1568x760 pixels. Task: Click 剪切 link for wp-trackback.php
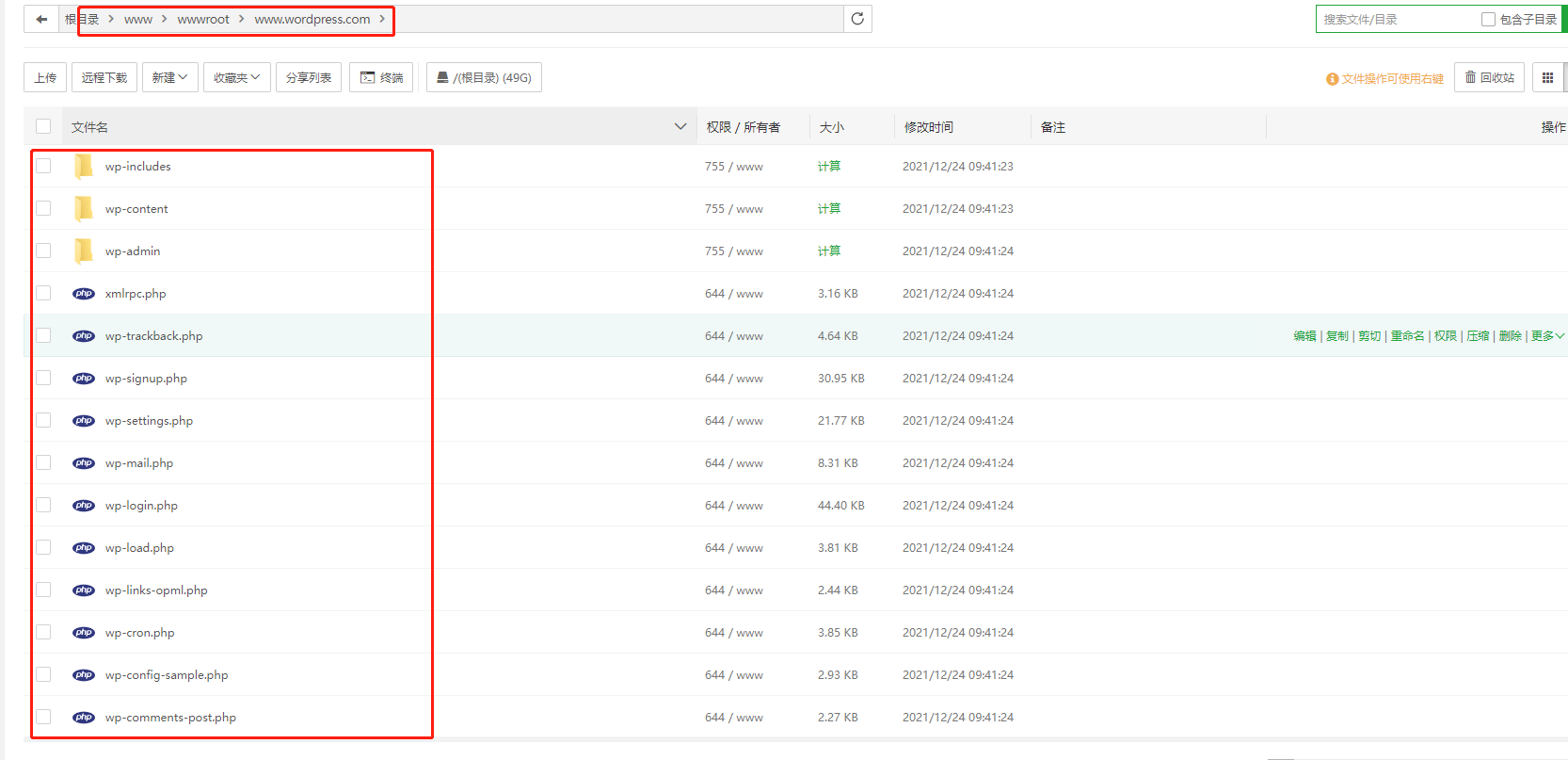[1369, 335]
